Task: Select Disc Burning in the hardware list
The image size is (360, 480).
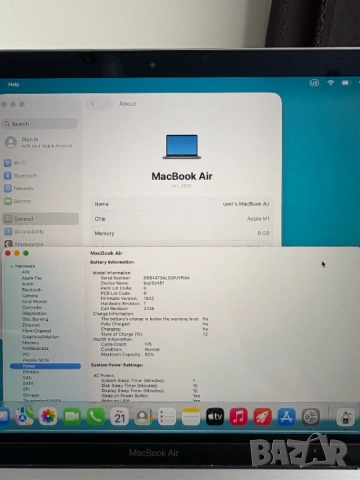Action: (x=35, y=319)
